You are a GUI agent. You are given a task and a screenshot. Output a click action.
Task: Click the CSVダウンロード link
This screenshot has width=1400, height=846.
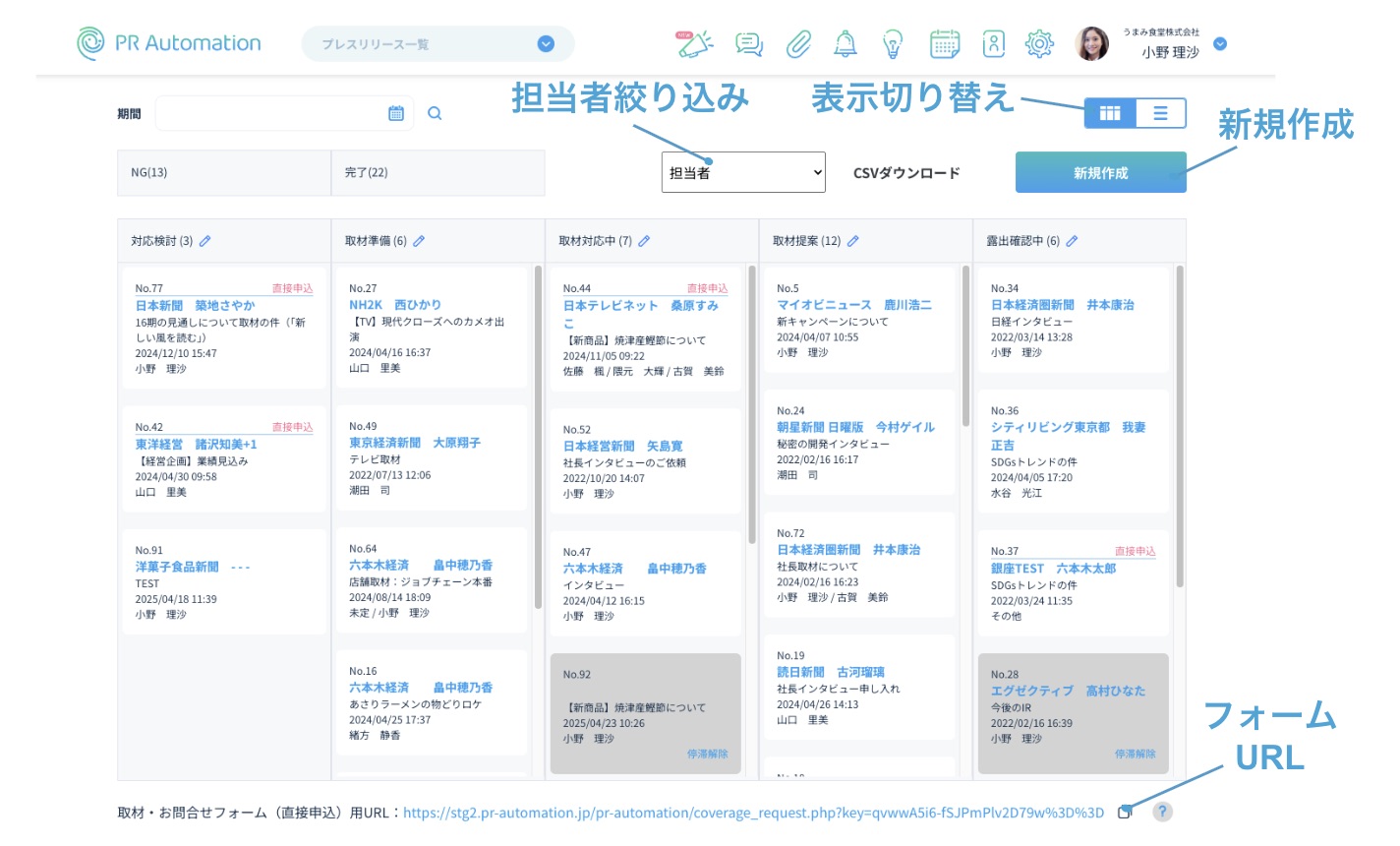pyautogui.click(x=906, y=173)
